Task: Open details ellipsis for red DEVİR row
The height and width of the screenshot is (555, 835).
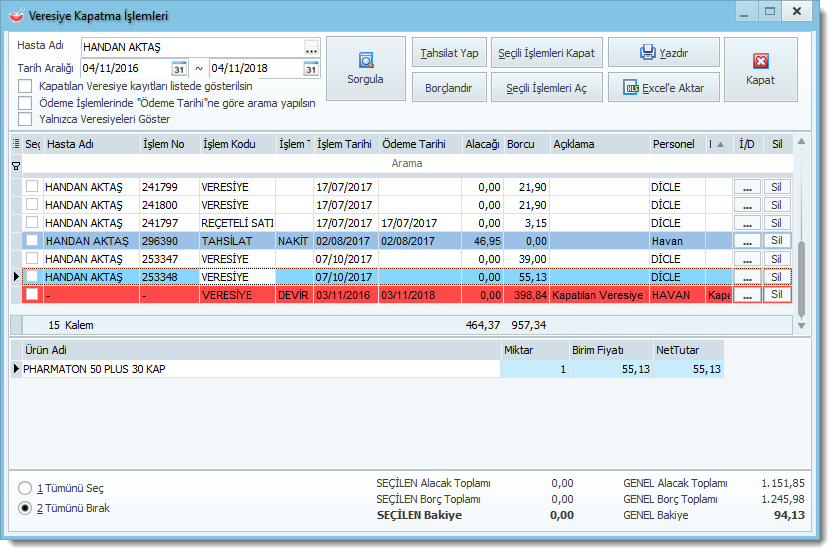Action: pyautogui.click(x=748, y=295)
